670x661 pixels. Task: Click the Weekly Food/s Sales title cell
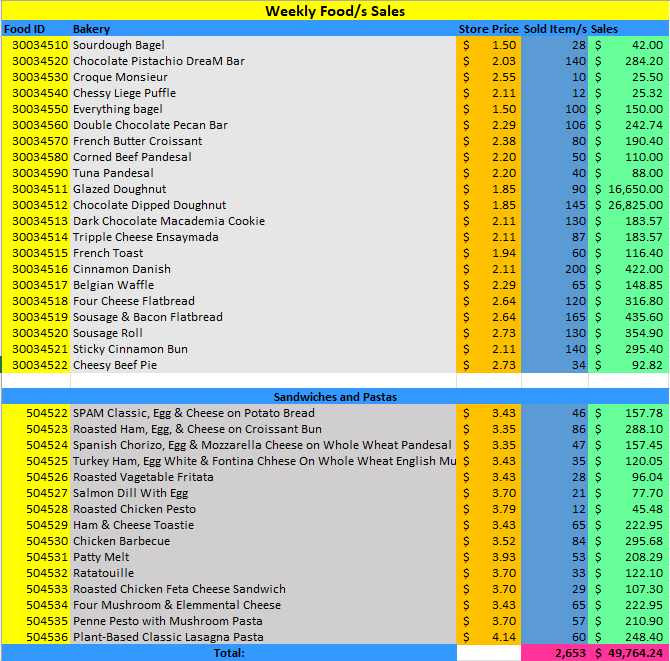pos(334,11)
